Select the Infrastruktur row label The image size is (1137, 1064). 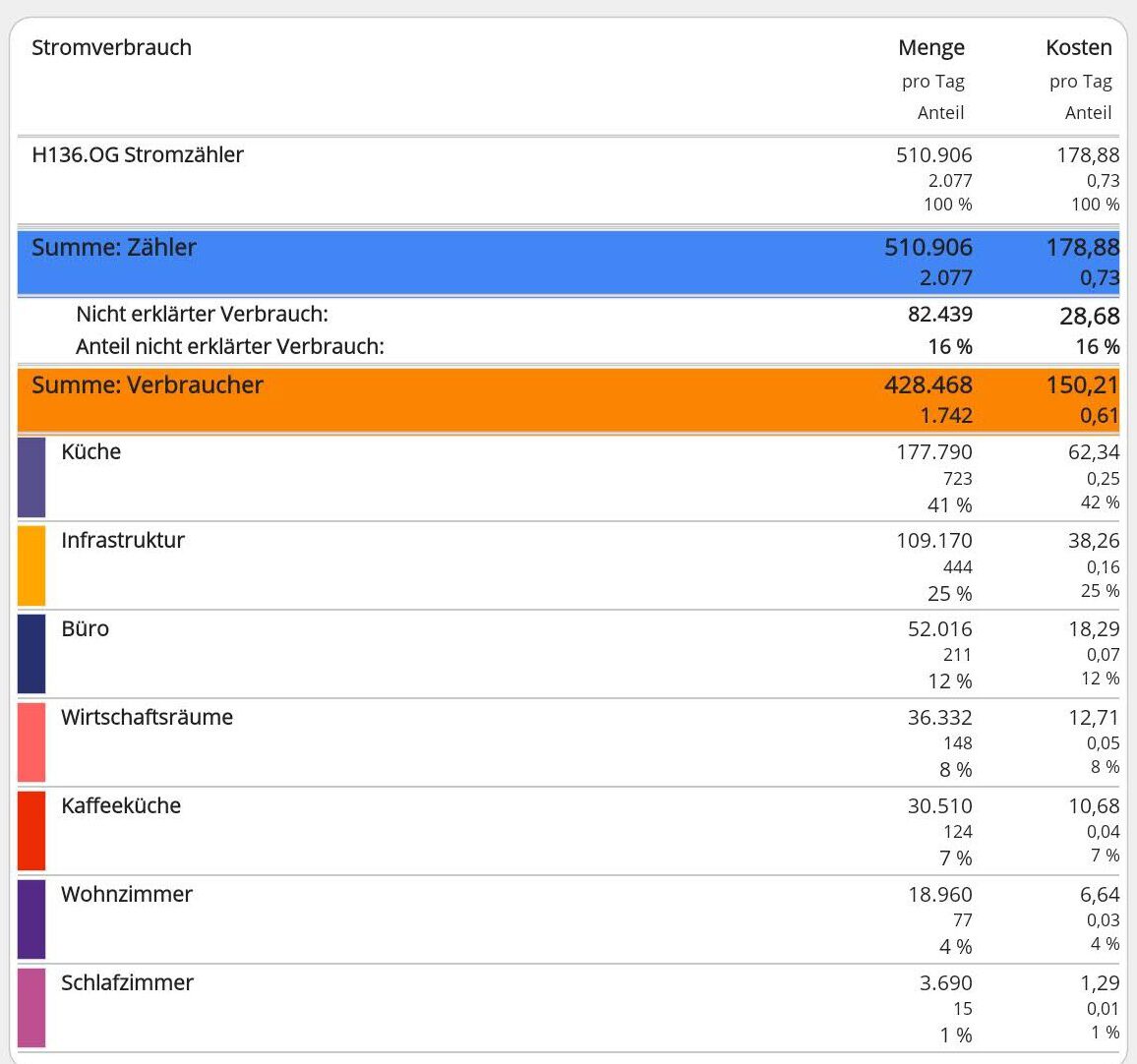click(123, 541)
